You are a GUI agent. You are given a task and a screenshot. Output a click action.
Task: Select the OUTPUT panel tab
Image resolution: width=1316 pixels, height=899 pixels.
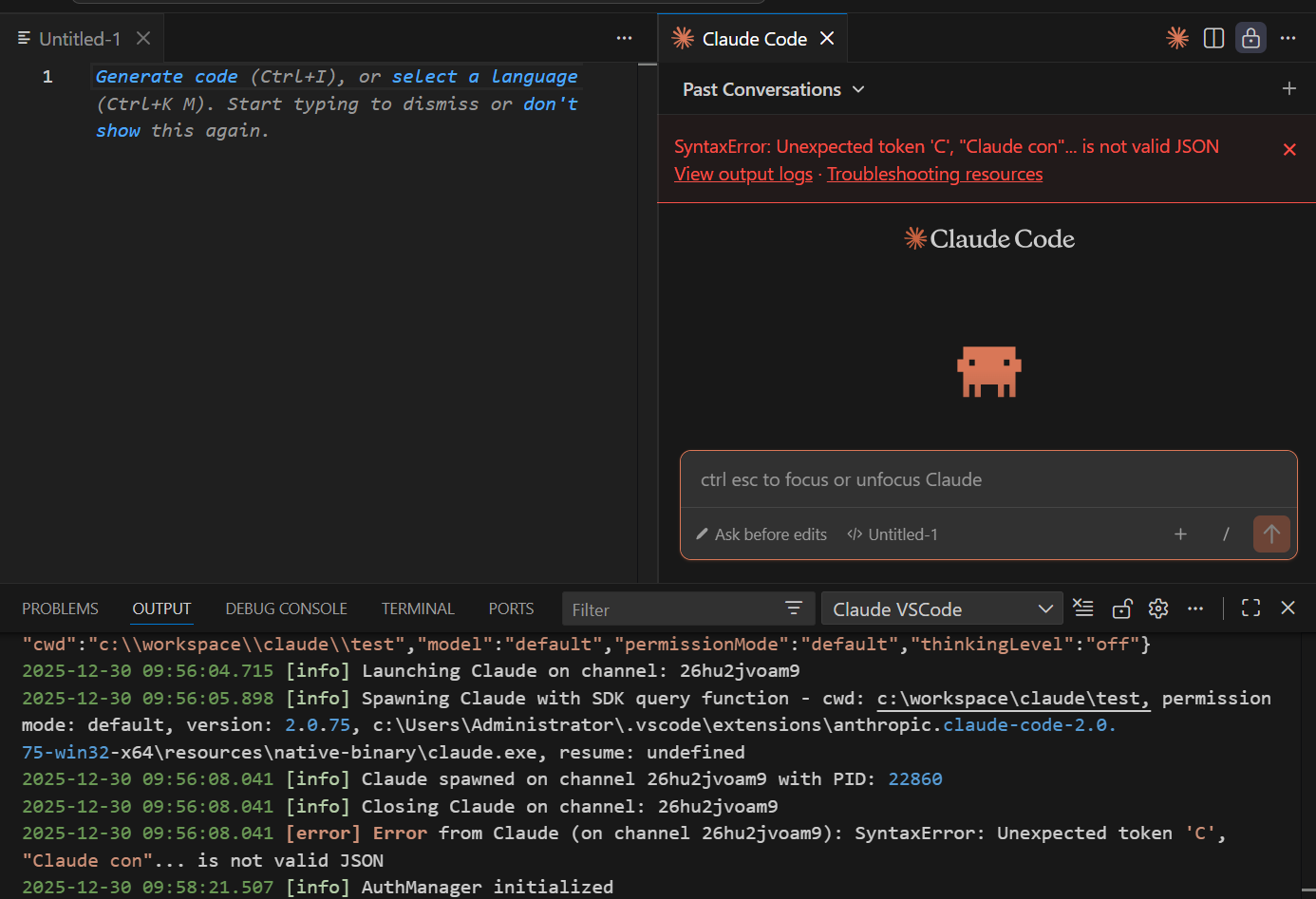pos(161,609)
